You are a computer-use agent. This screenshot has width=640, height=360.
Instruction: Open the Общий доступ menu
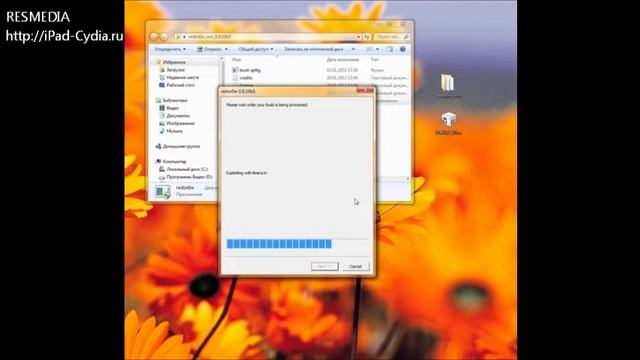click(256, 49)
